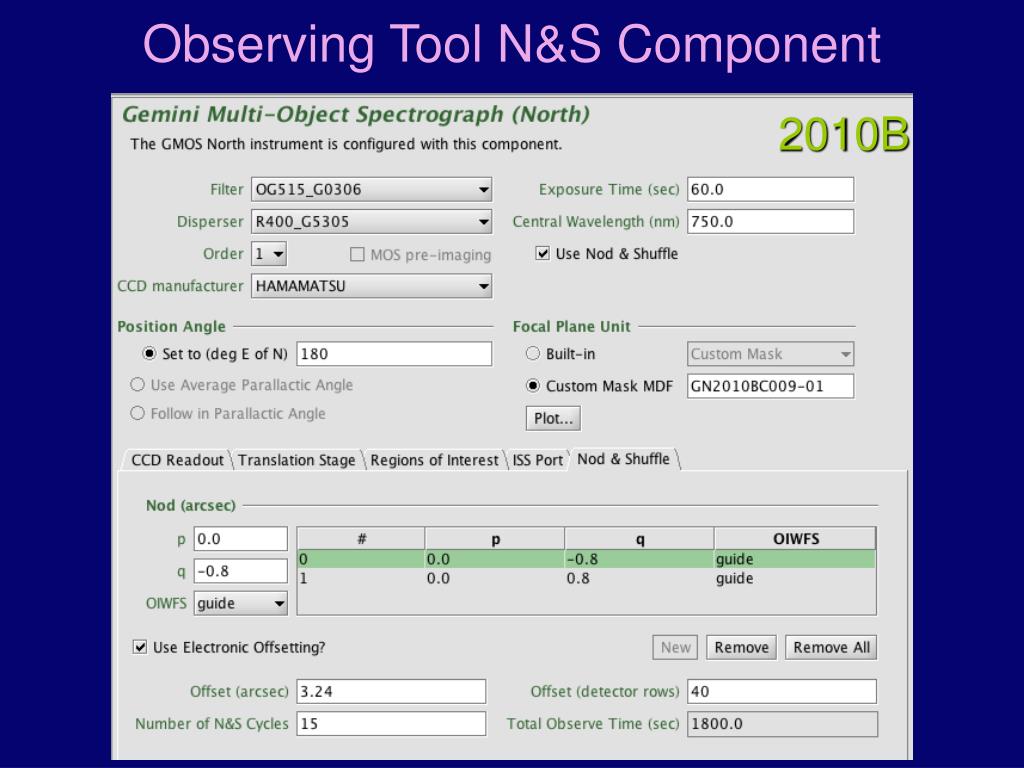
Task: Click the Remove All button
Action: coord(831,647)
